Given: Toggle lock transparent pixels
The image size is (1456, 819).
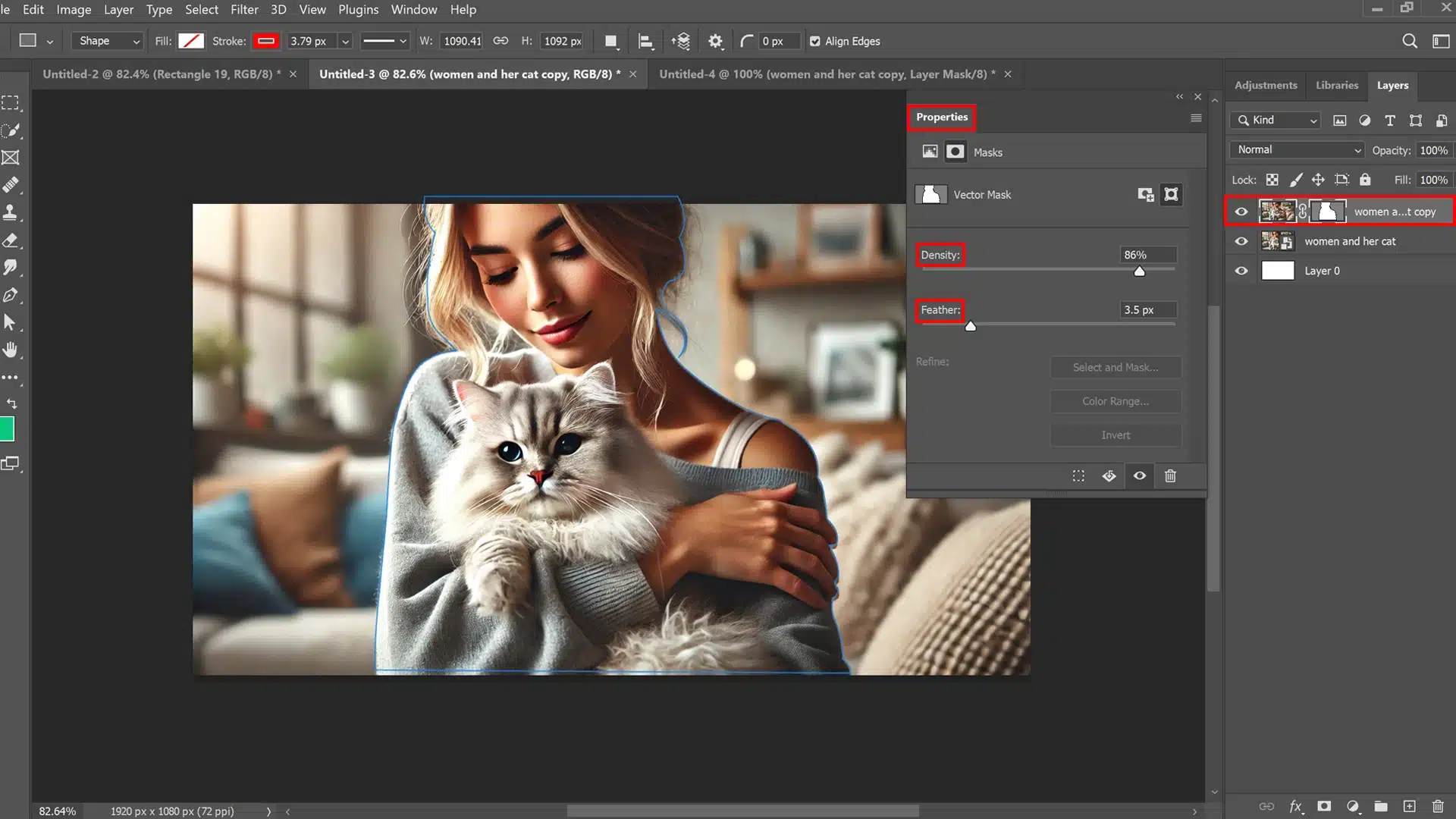Looking at the screenshot, I should click(x=1272, y=180).
